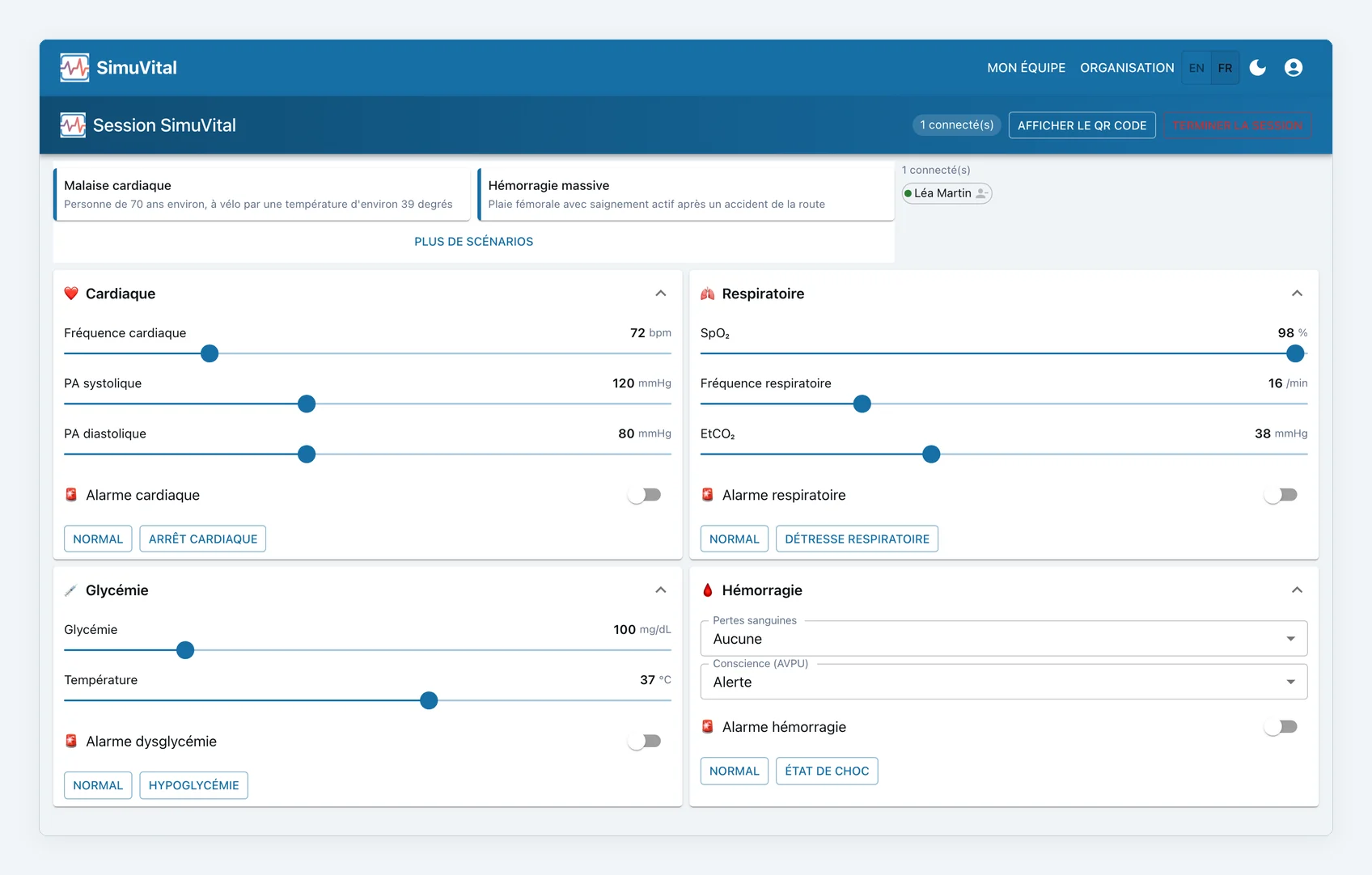The image size is (1372, 875).
Task: Open PLUS DE SCÉNARIOS link
Action: coord(474,242)
